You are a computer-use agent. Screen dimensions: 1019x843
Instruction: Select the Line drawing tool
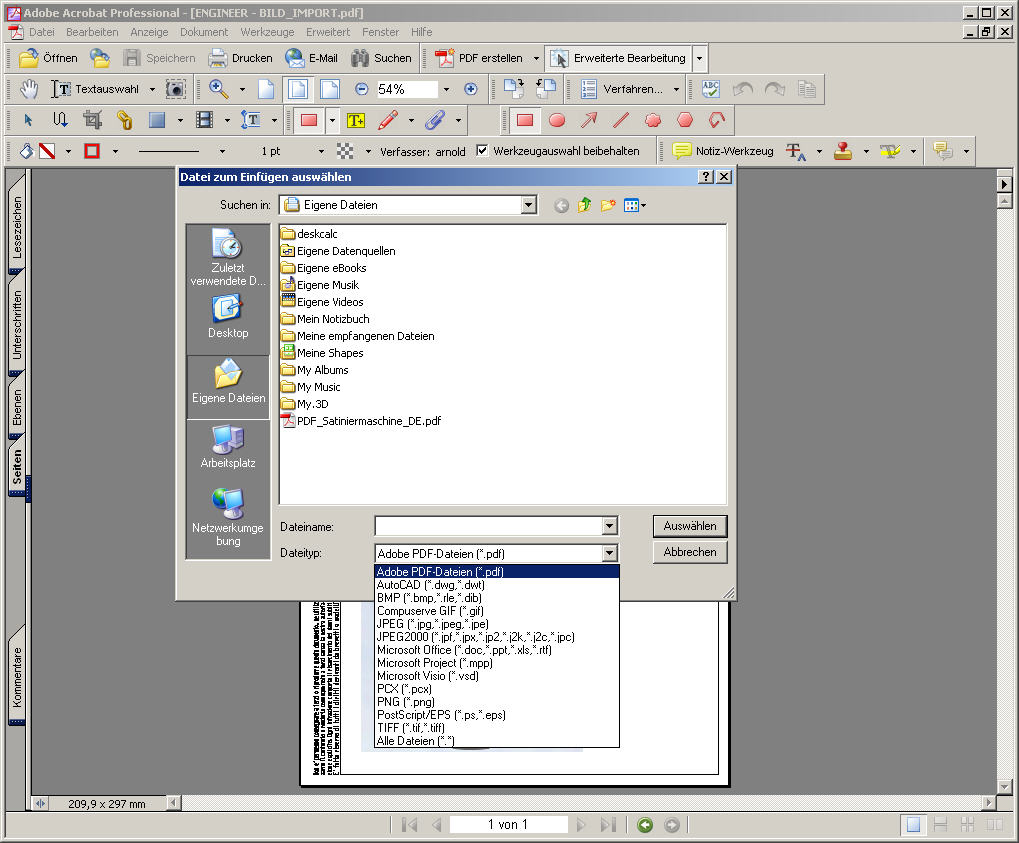(621, 120)
